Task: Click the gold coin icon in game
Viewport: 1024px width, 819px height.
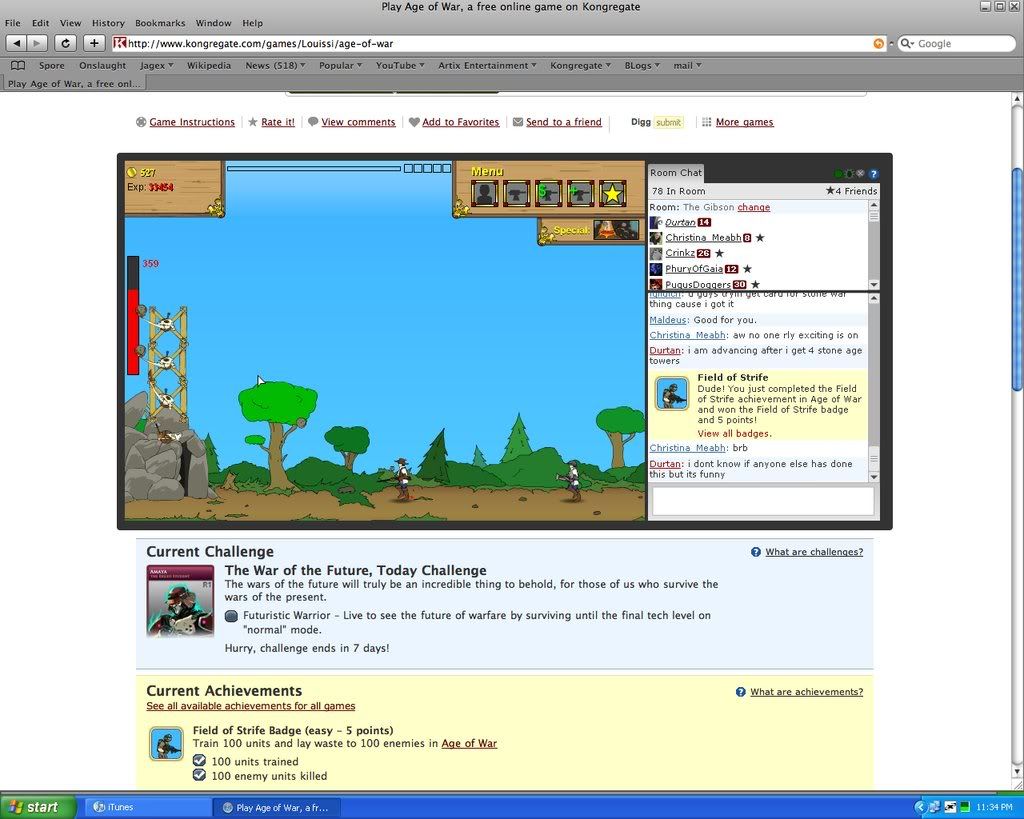Action: pyautogui.click(x=131, y=172)
